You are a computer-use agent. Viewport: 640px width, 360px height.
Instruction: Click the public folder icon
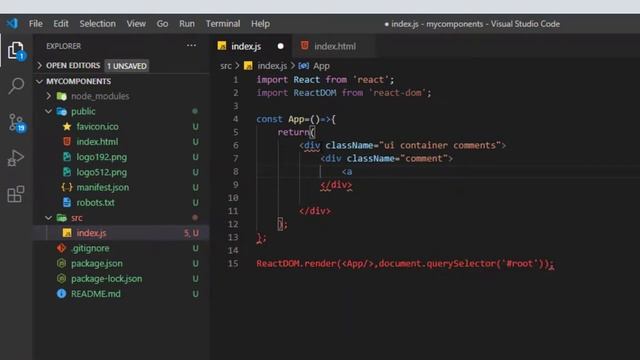[62, 111]
